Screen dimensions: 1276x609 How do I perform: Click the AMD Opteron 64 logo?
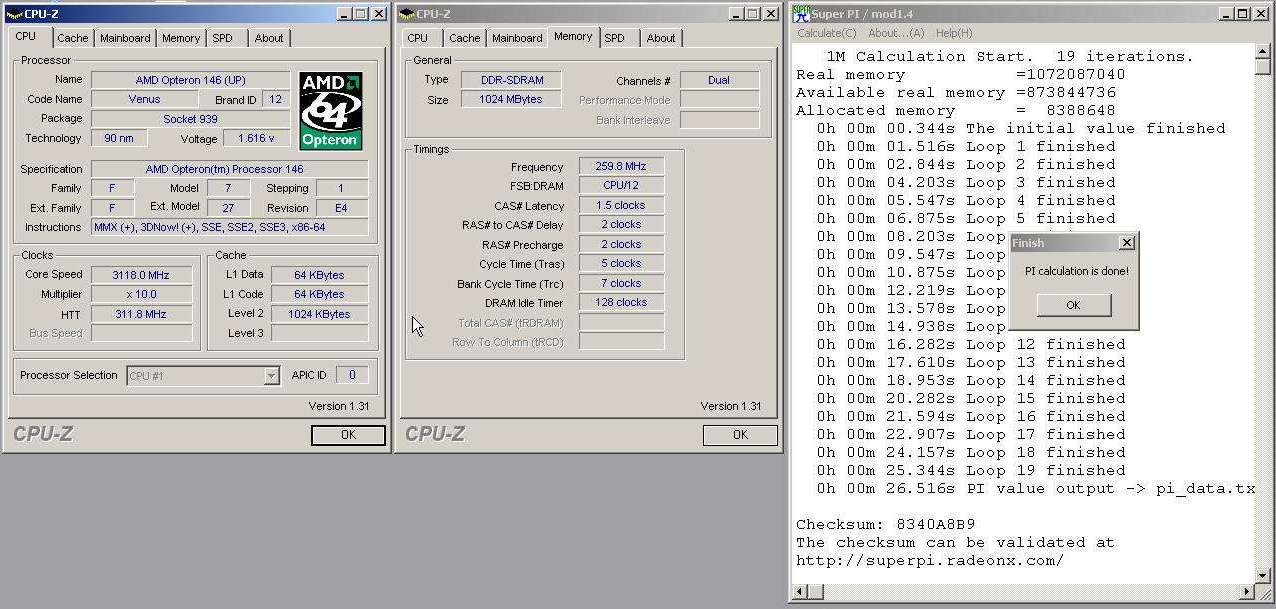331,111
